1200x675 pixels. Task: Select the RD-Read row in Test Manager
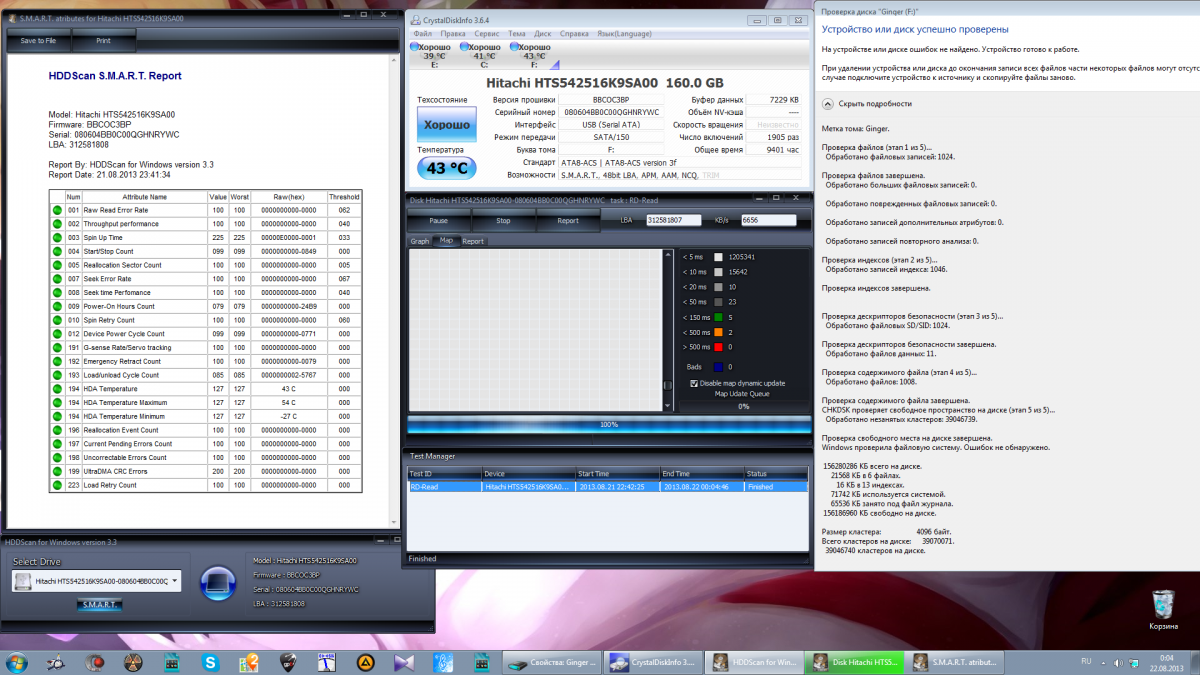(x=607, y=487)
